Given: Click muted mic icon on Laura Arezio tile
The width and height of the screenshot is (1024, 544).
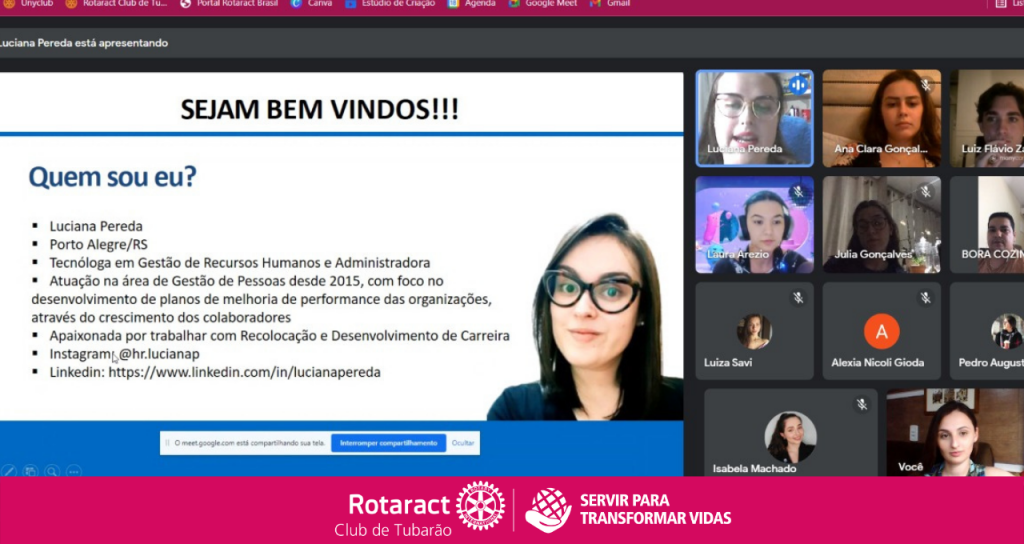Looking at the screenshot, I should pos(798,192).
